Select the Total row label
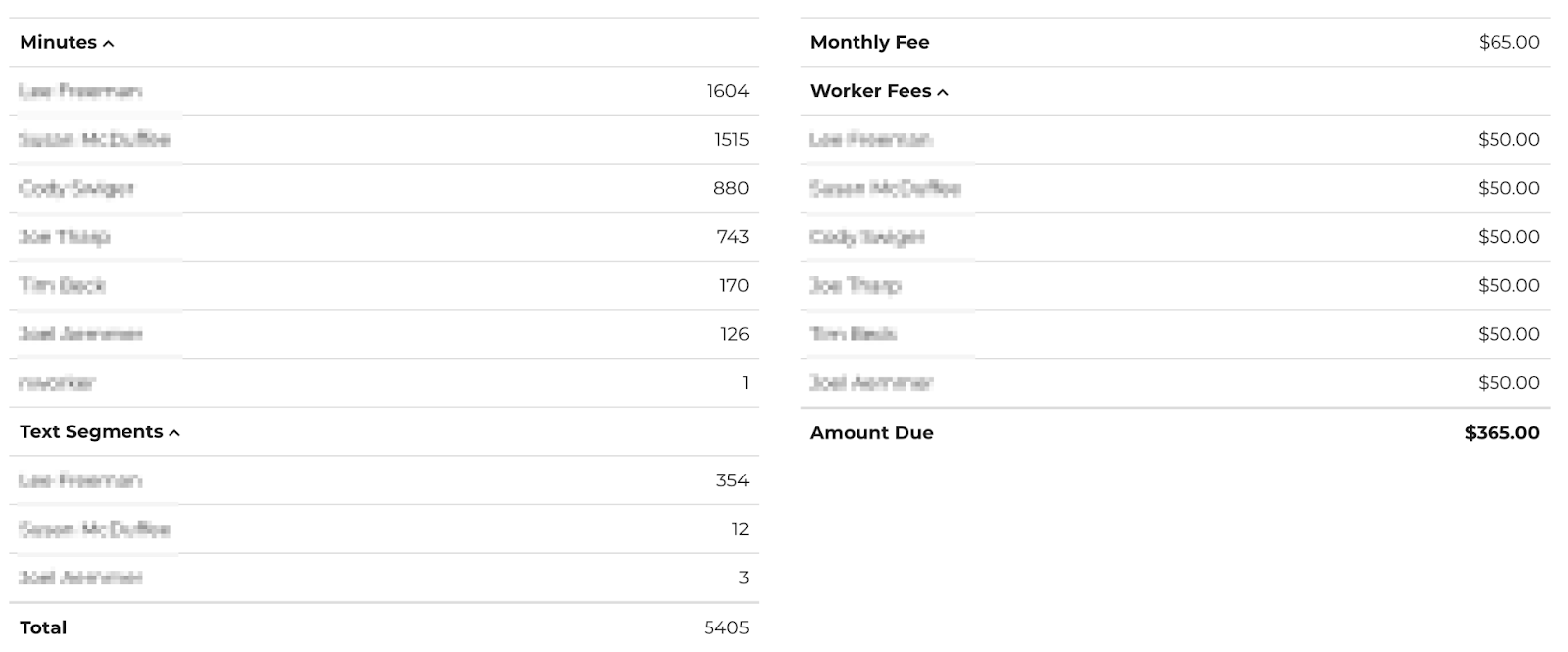The width and height of the screenshot is (1568, 652). point(43,627)
